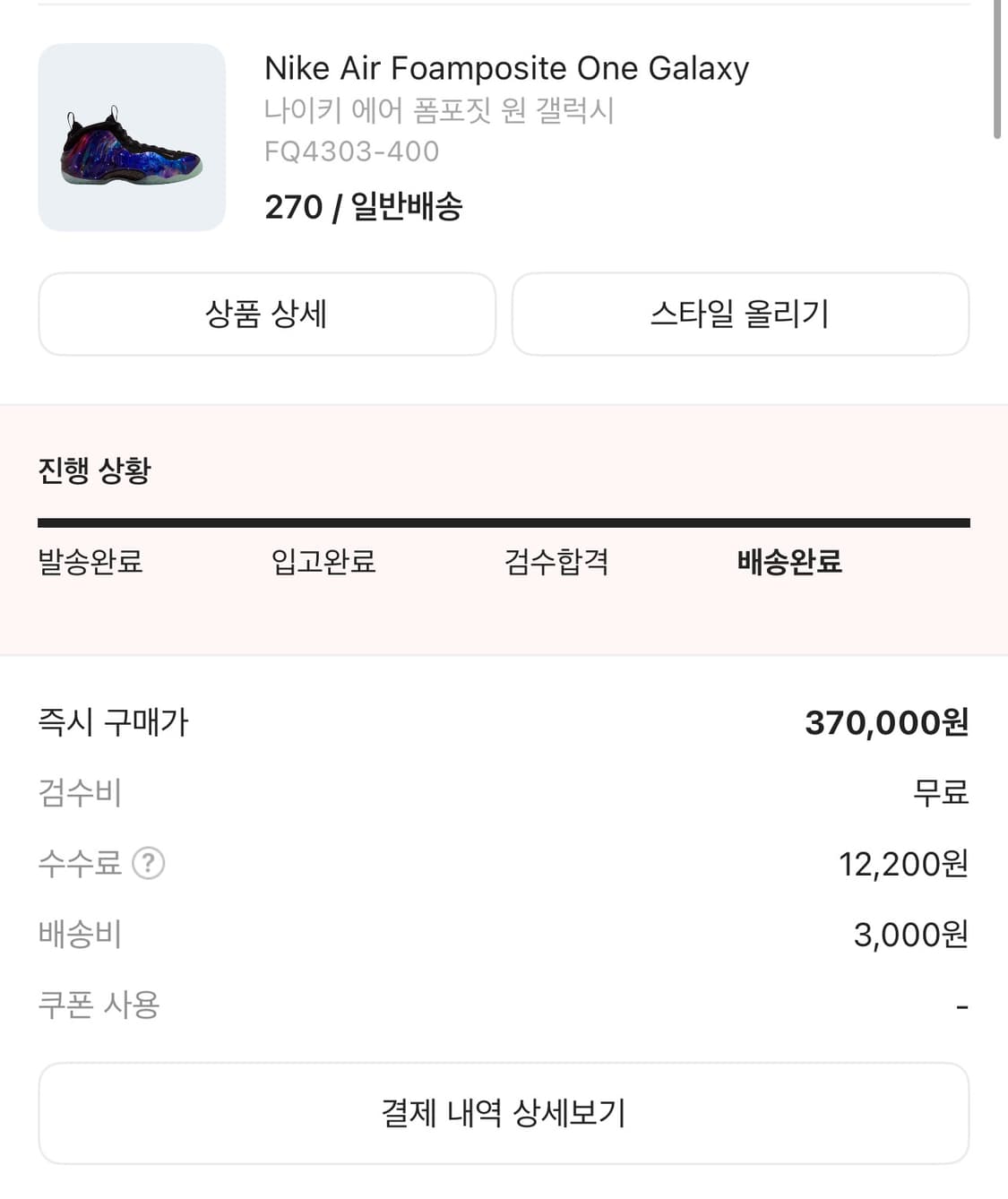The height and width of the screenshot is (1199, 1008).
Task: Select the 발송완료 progress step
Action: coord(90,562)
